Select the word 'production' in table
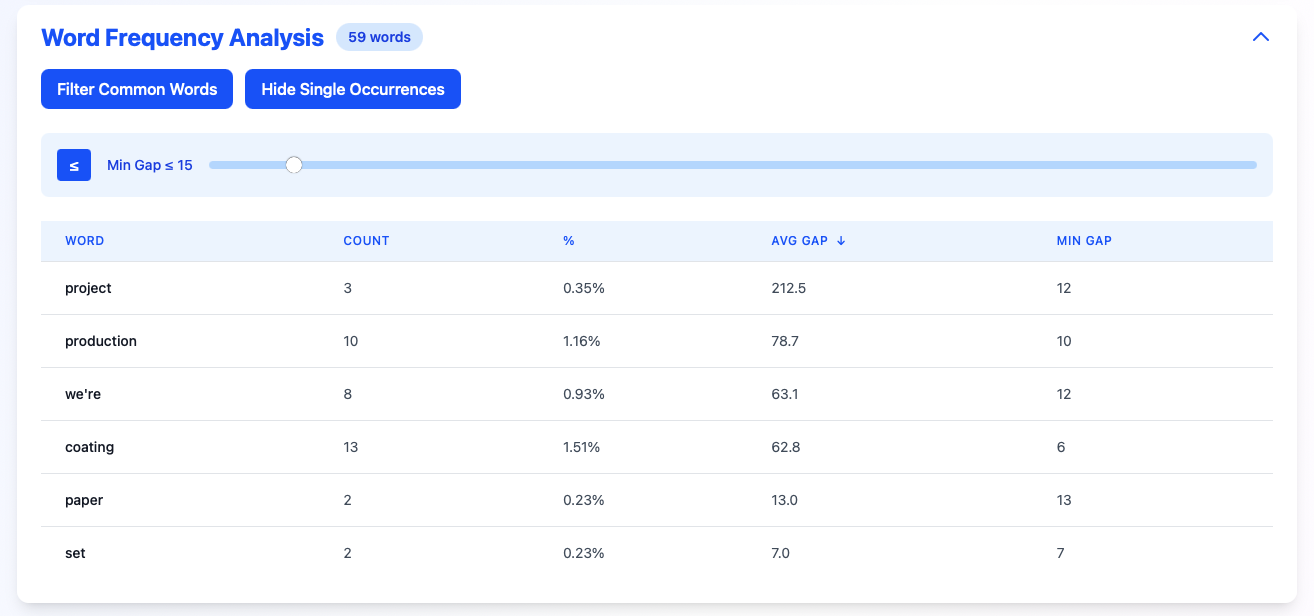This screenshot has height=616, width=1314. [101, 341]
